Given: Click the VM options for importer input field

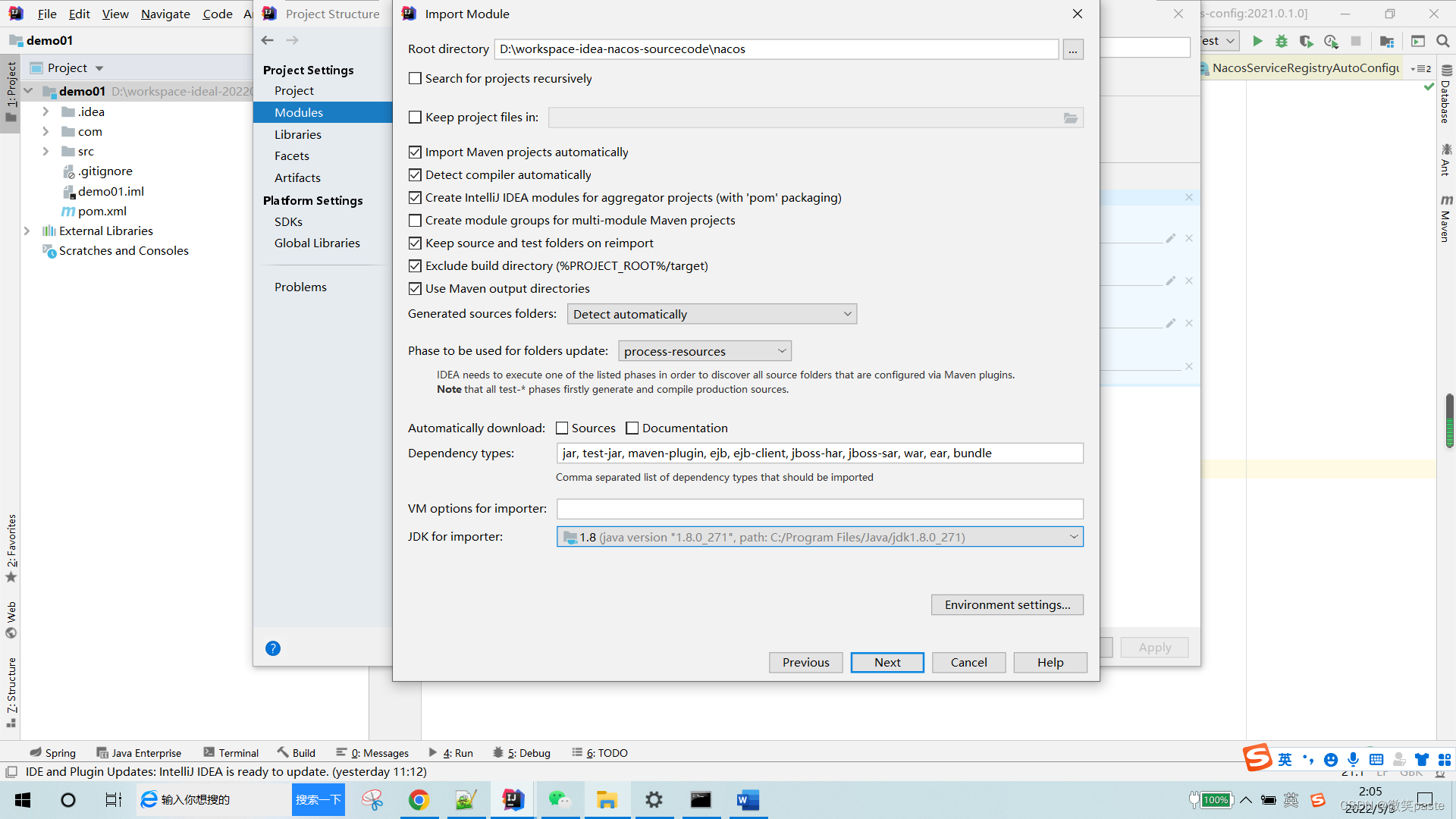Looking at the screenshot, I should (818, 509).
